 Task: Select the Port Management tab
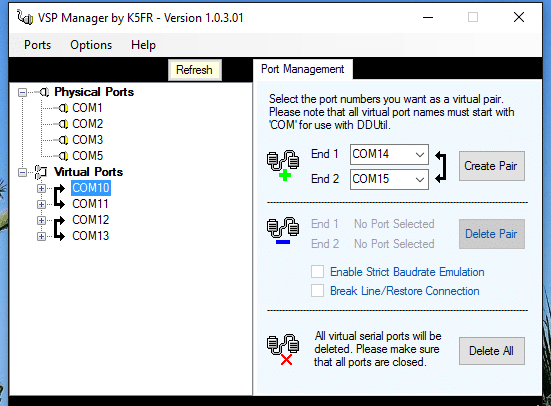pos(303,69)
